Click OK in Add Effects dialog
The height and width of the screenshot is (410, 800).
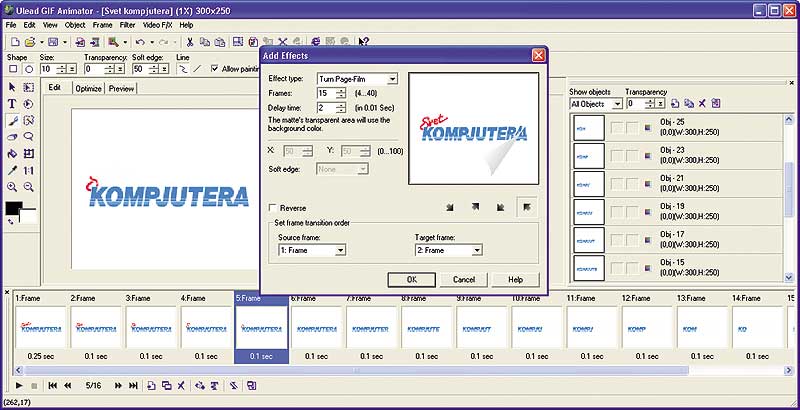(x=412, y=279)
